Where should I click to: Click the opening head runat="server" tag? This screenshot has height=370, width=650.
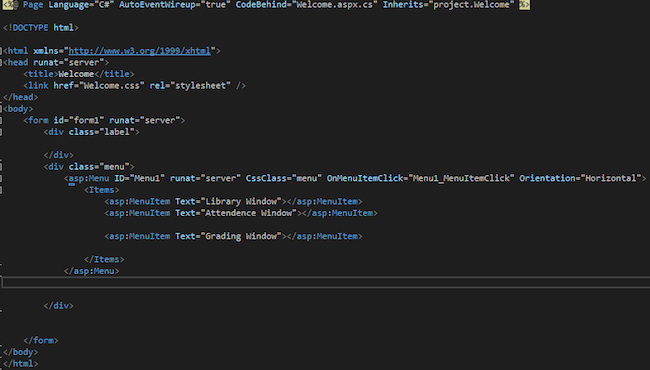click(56, 63)
